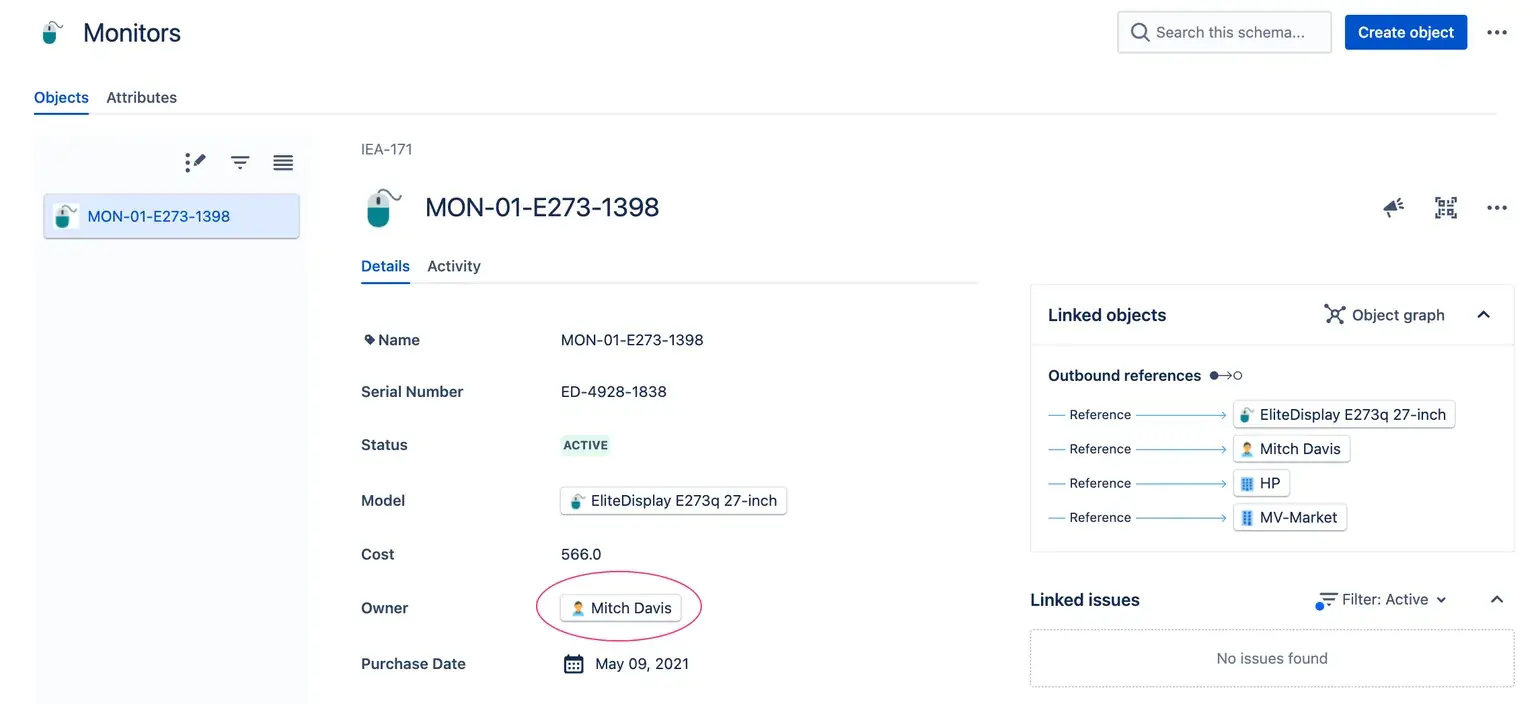Image resolution: width=1536 pixels, height=704 pixels.
Task: Switch to the Attributes tab
Action: pos(142,98)
